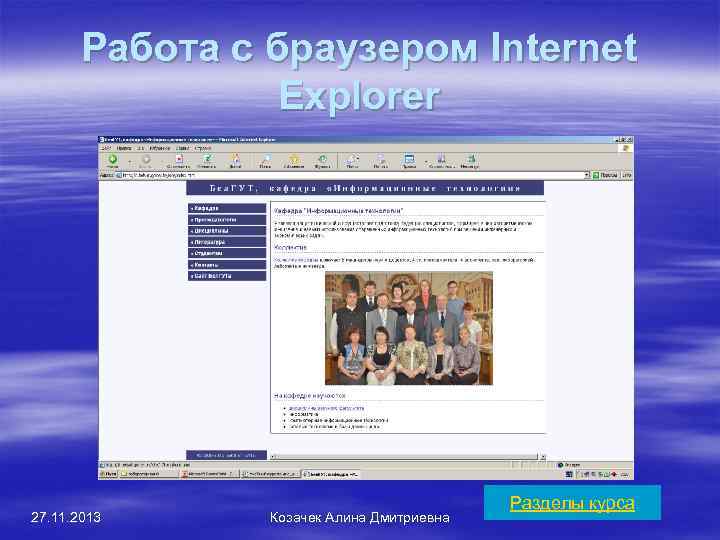The image size is (720, 540).
Task: Open the Search (Поиск) toolbar icon
Action: [x=265, y=159]
